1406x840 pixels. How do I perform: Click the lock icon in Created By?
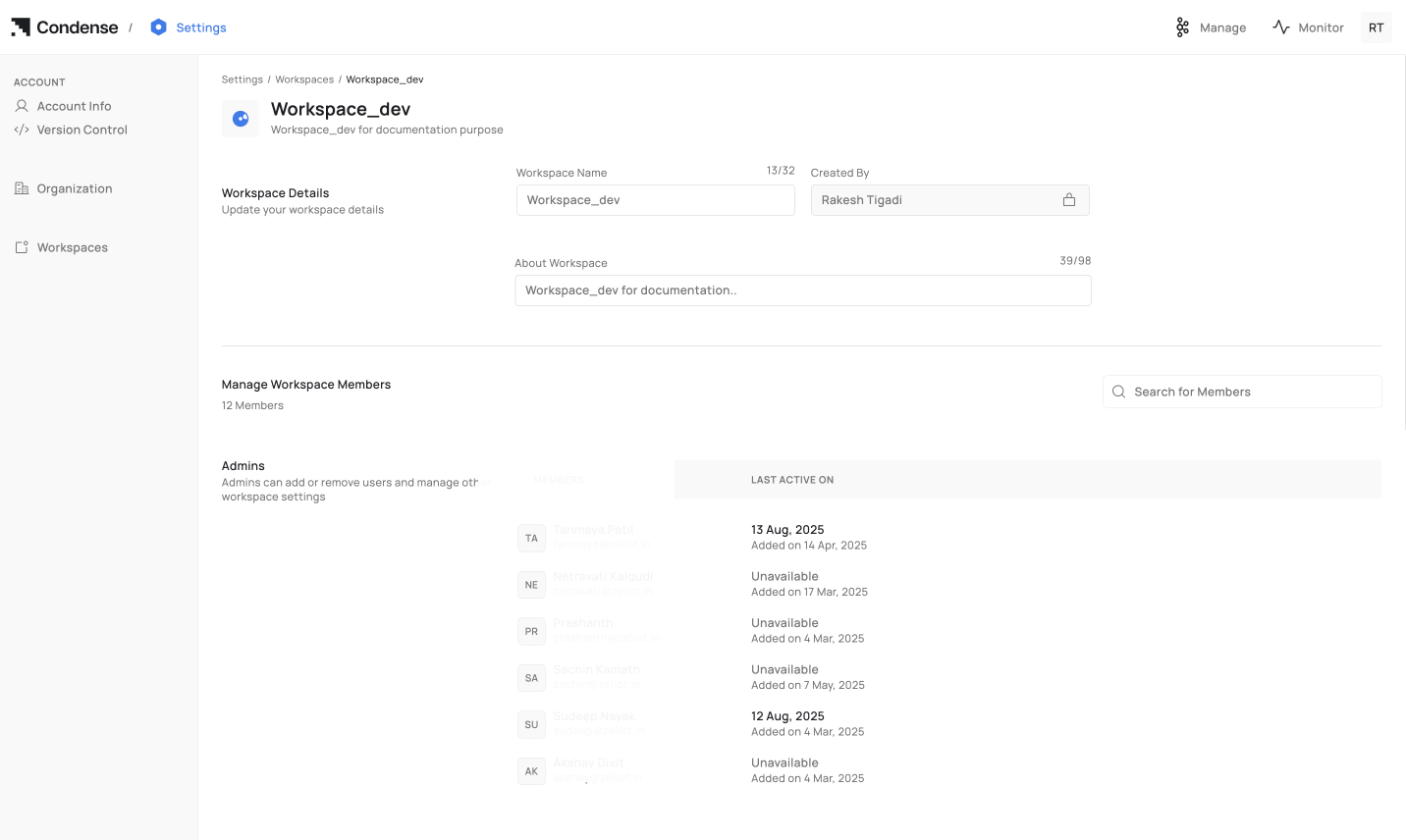pyautogui.click(x=1069, y=200)
